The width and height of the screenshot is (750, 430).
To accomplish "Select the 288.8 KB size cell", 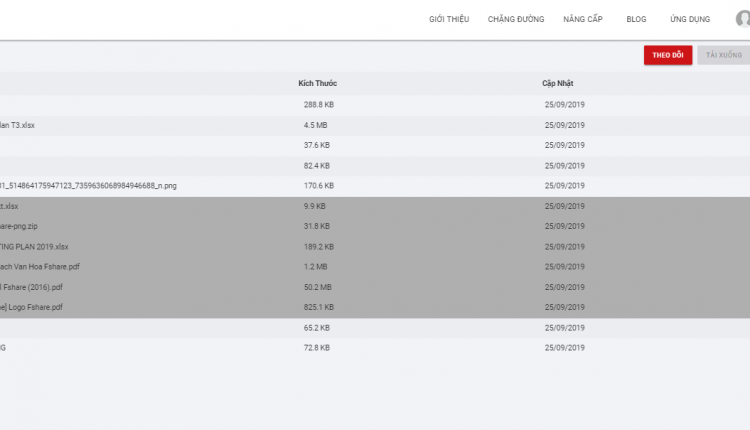I will pyautogui.click(x=319, y=105).
